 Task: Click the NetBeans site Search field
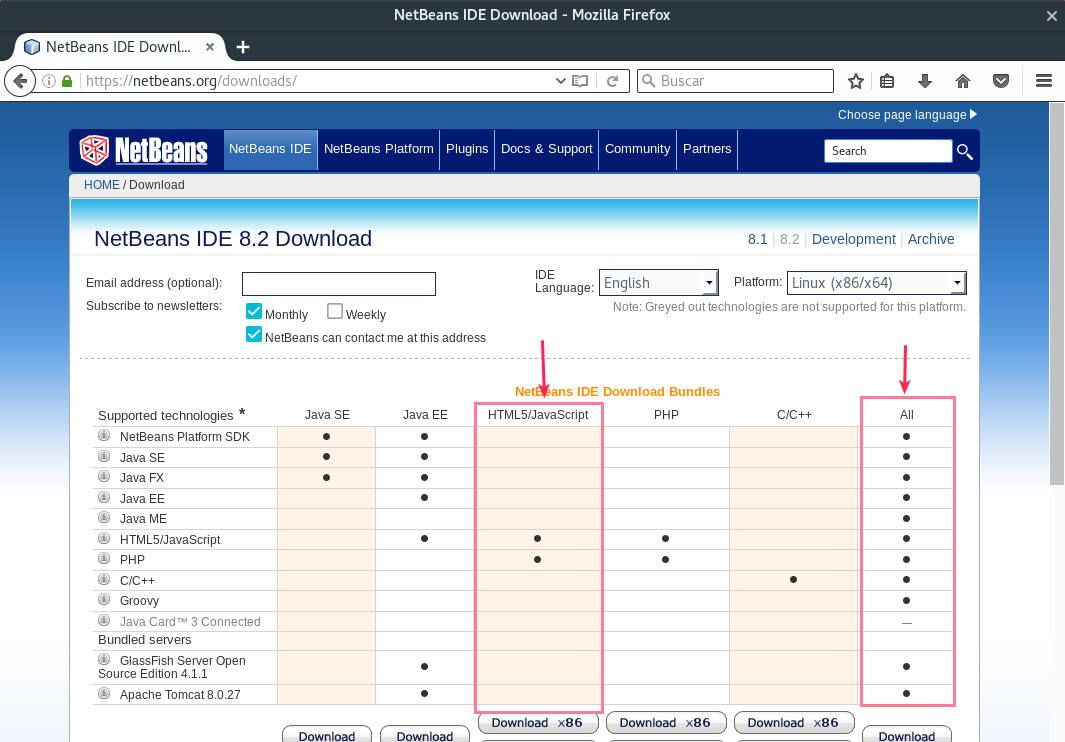888,151
